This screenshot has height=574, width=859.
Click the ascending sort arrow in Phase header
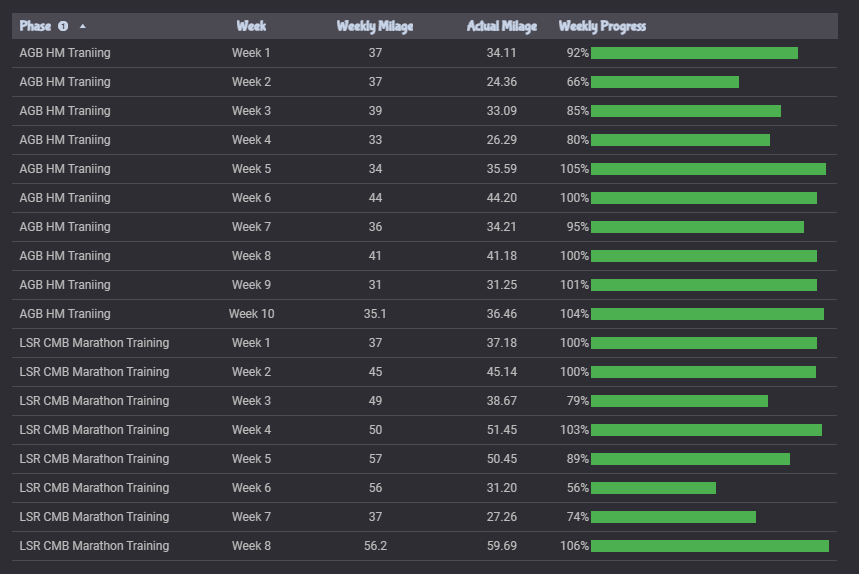click(x=82, y=26)
